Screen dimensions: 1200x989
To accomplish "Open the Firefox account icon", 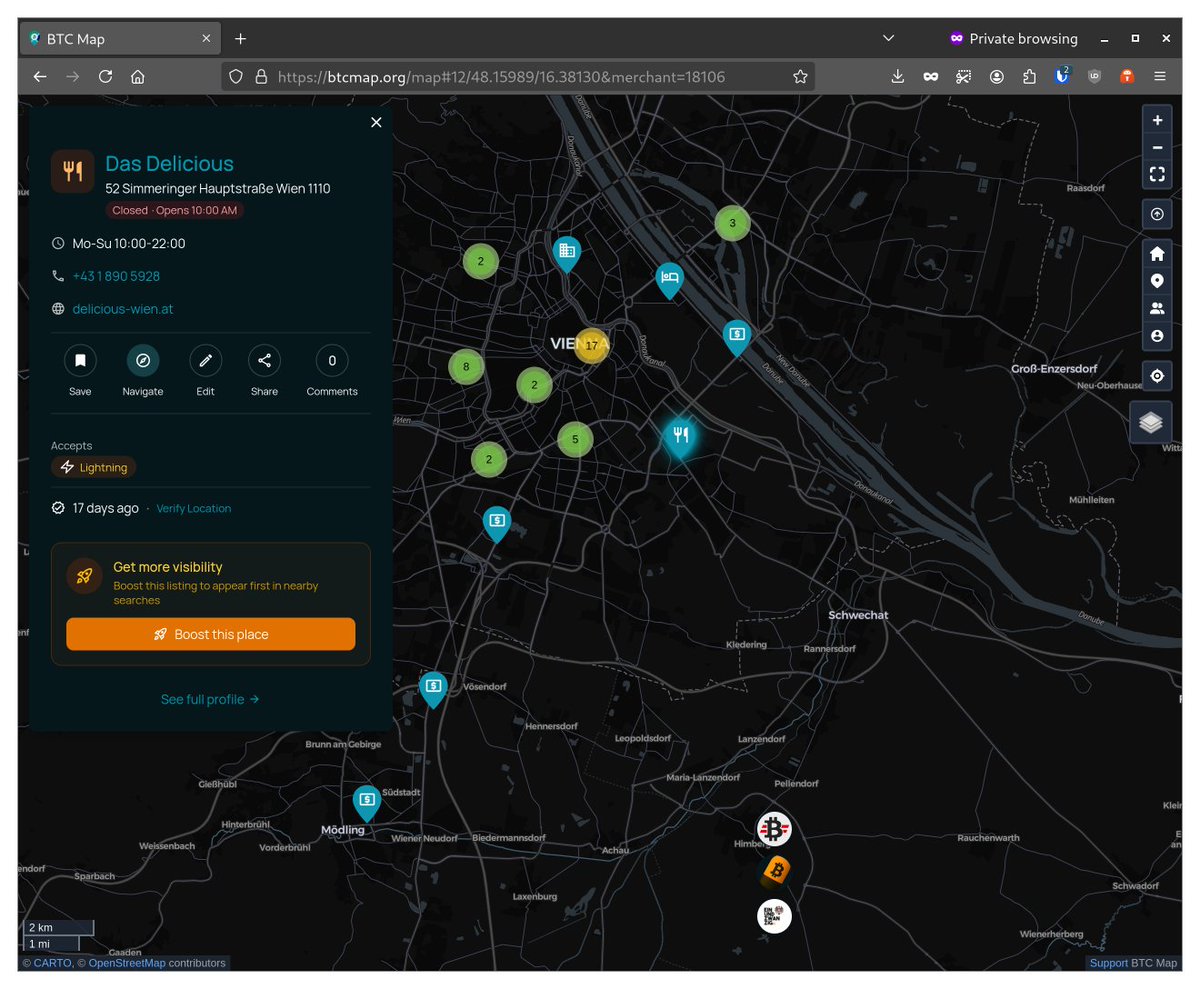I will tap(997, 76).
